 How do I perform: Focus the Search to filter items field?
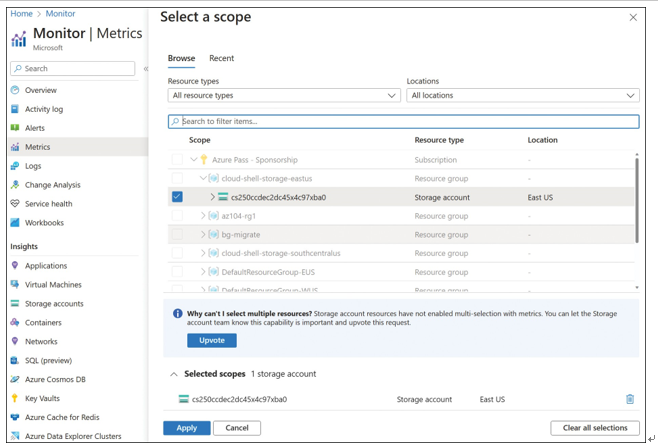click(x=404, y=121)
